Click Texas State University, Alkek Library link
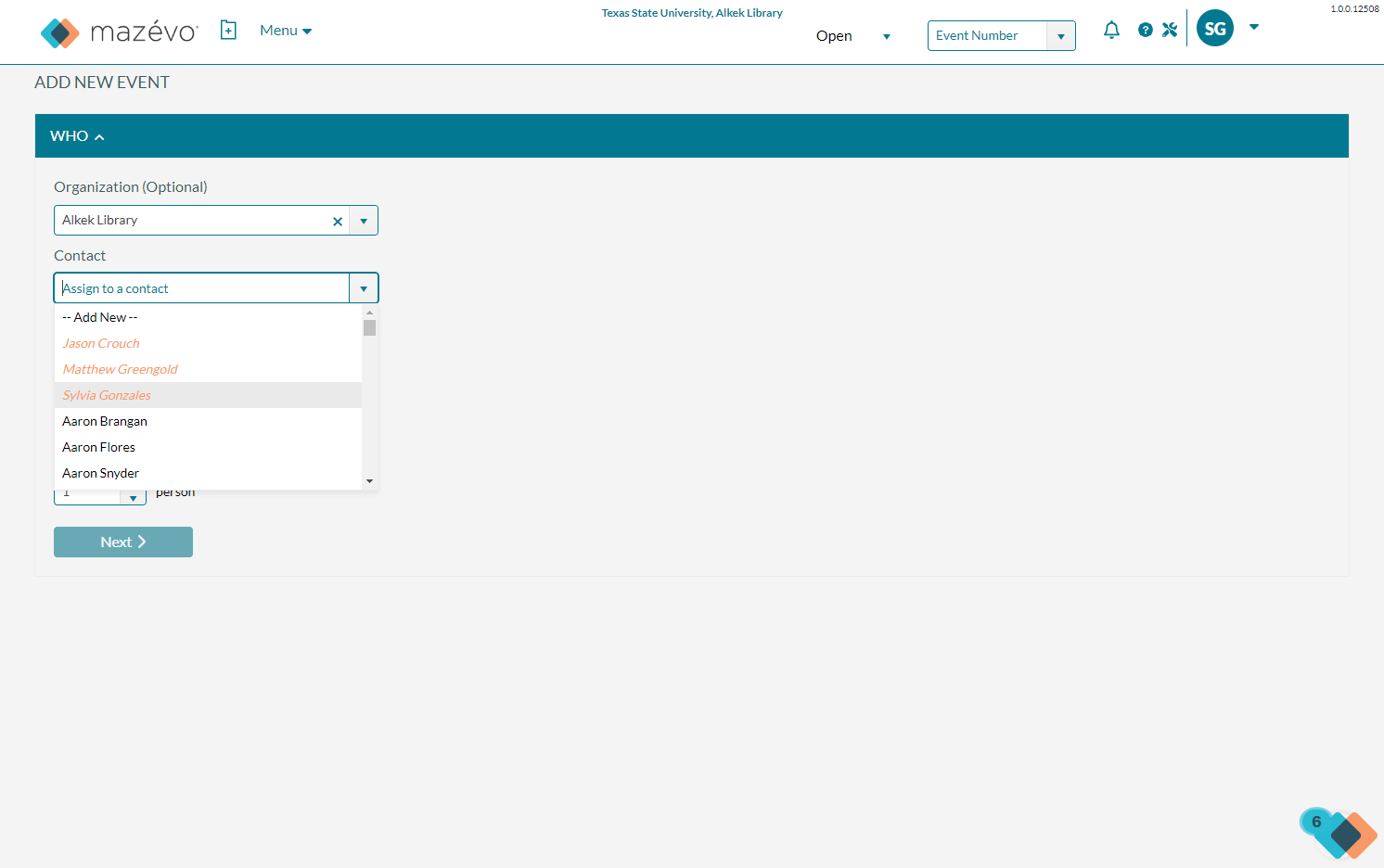The width and height of the screenshot is (1384, 868). coord(692,13)
